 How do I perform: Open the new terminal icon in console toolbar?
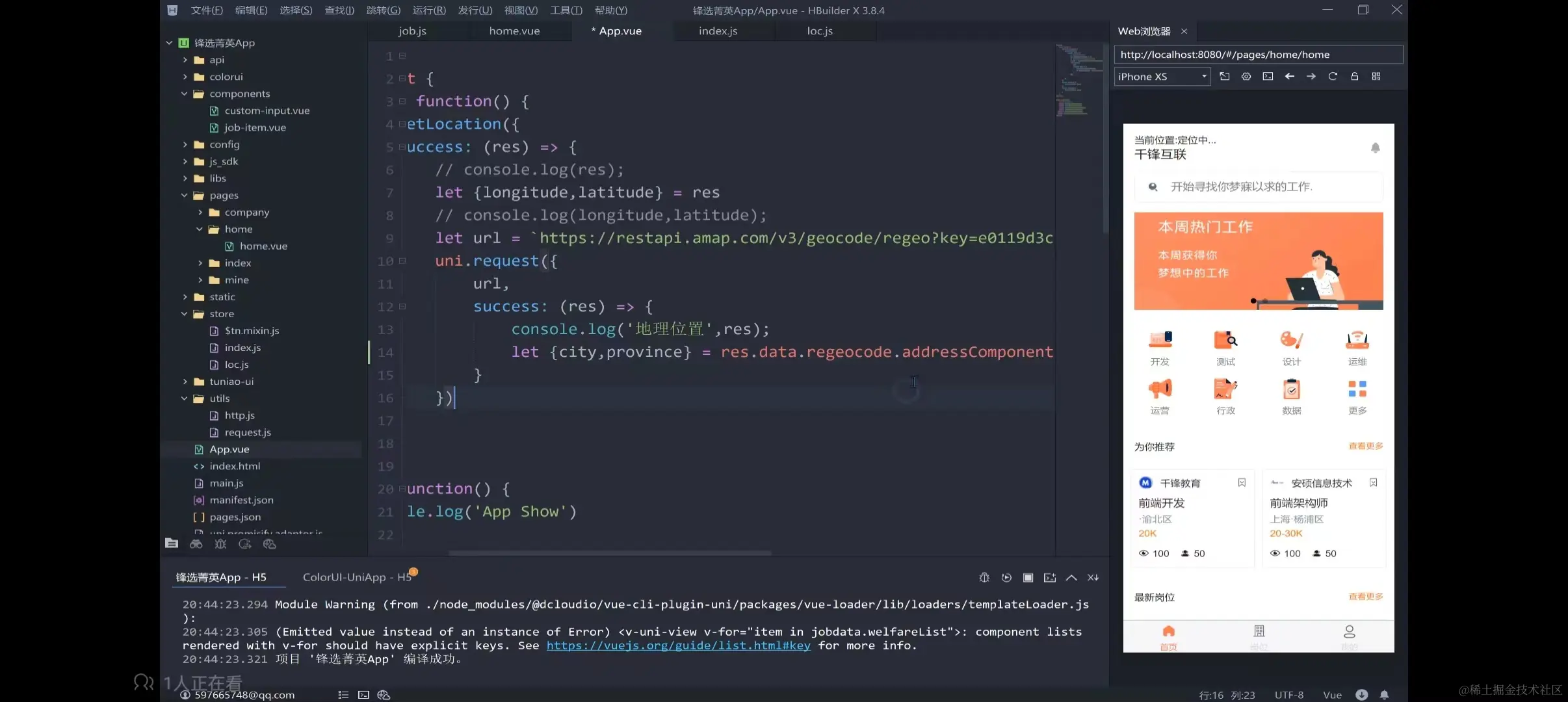(1050, 577)
